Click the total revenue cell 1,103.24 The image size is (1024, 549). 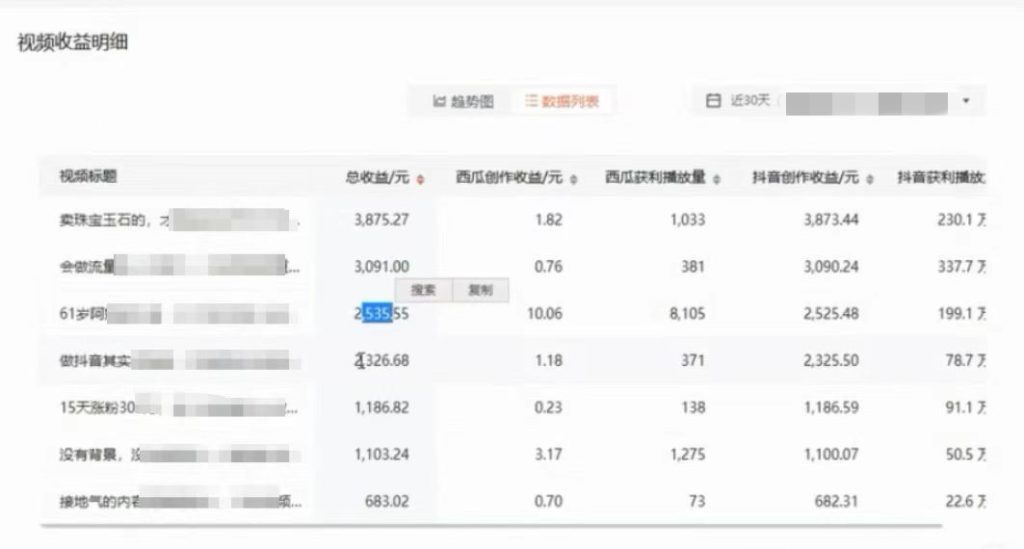click(x=381, y=454)
